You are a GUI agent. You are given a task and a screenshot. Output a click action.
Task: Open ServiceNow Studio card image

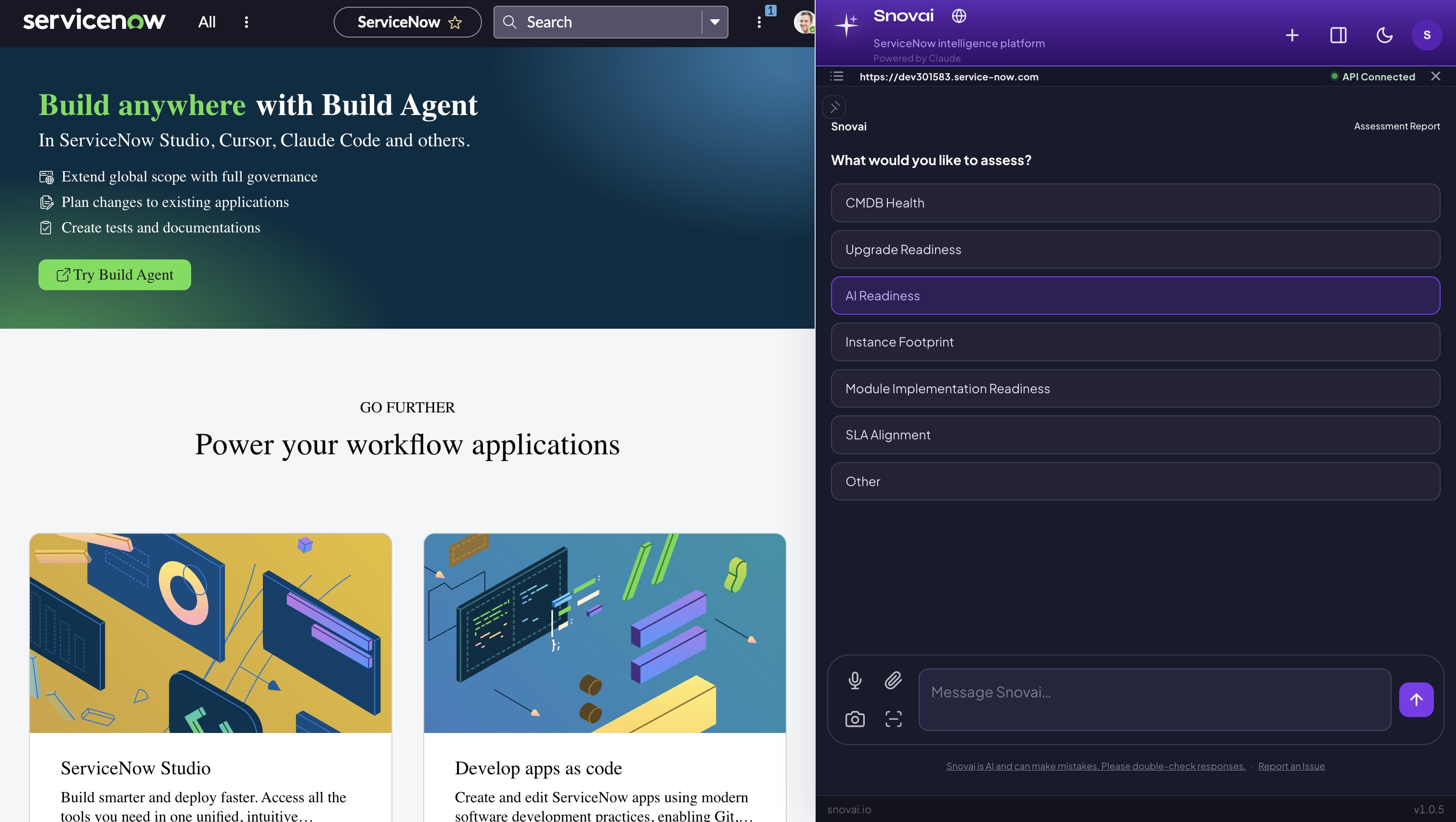tap(210, 633)
